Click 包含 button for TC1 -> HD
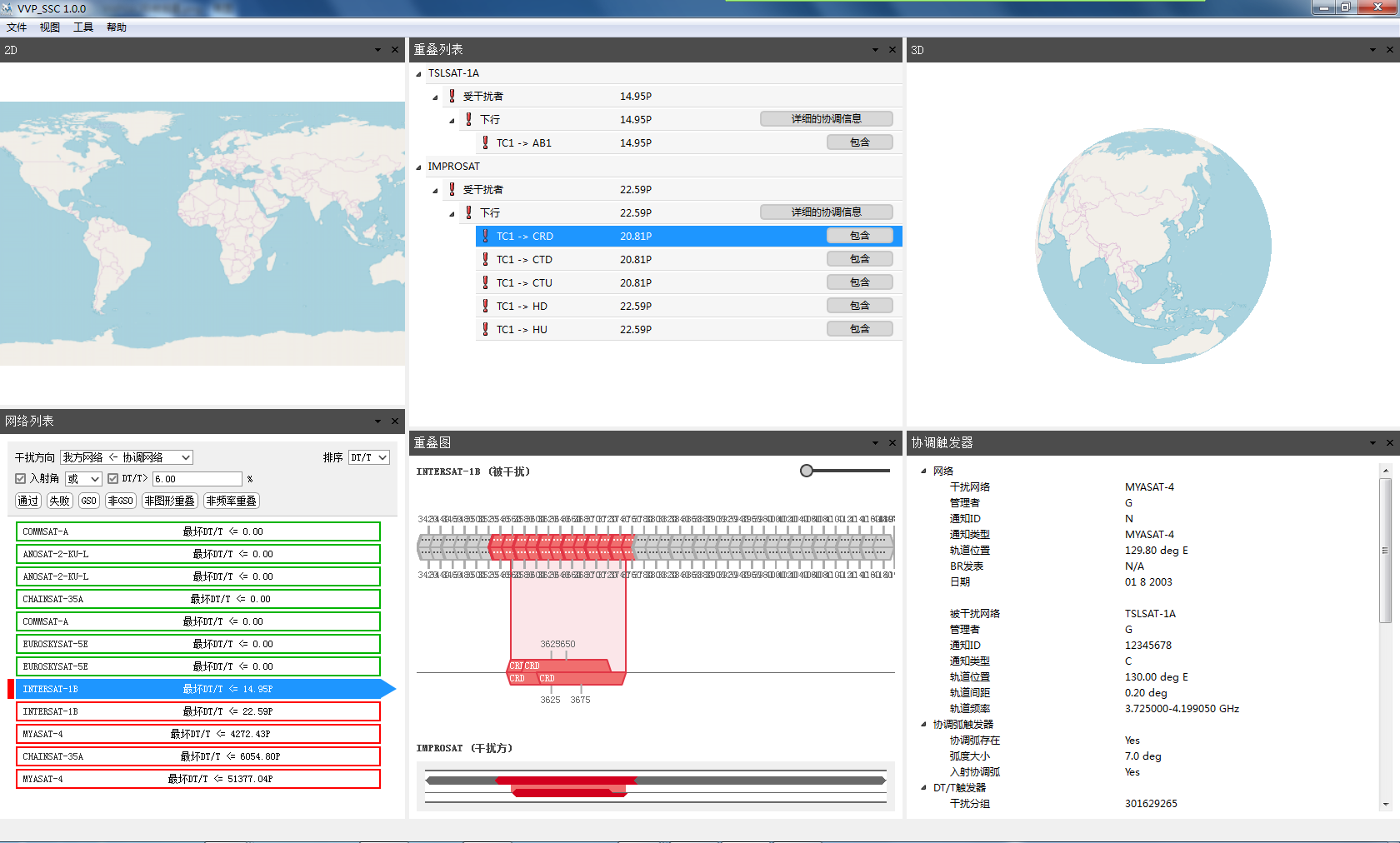Image resolution: width=1400 pixels, height=843 pixels. click(860, 306)
